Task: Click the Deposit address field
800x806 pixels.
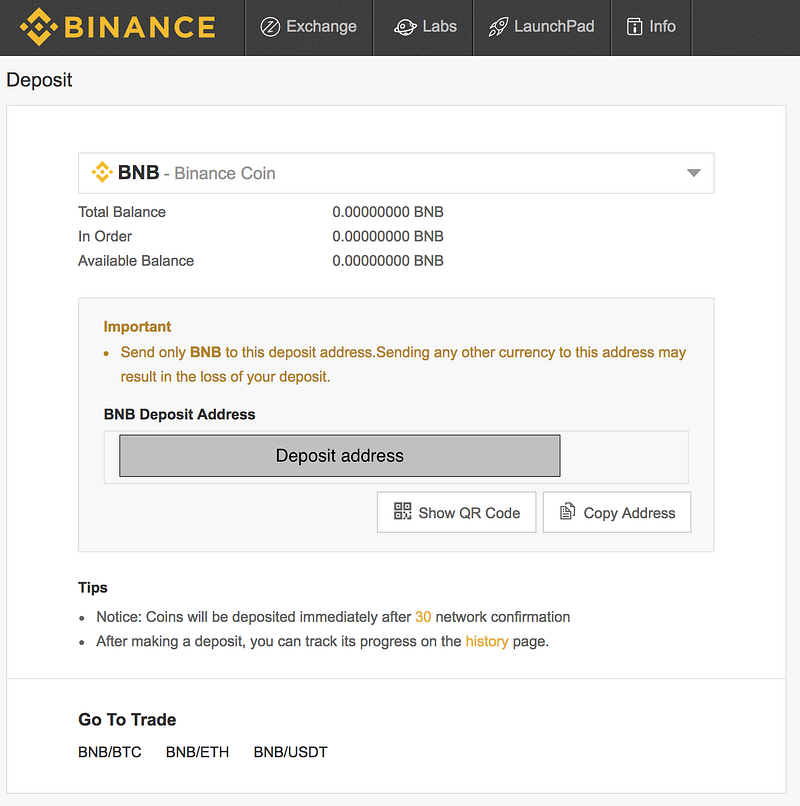Action: [339, 456]
